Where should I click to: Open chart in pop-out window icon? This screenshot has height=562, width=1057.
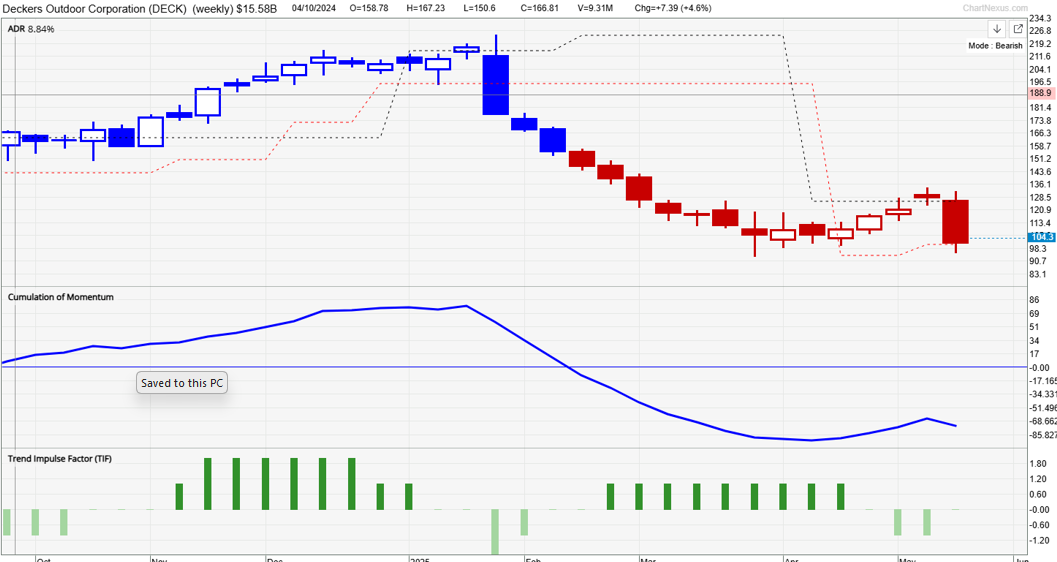(x=1017, y=29)
